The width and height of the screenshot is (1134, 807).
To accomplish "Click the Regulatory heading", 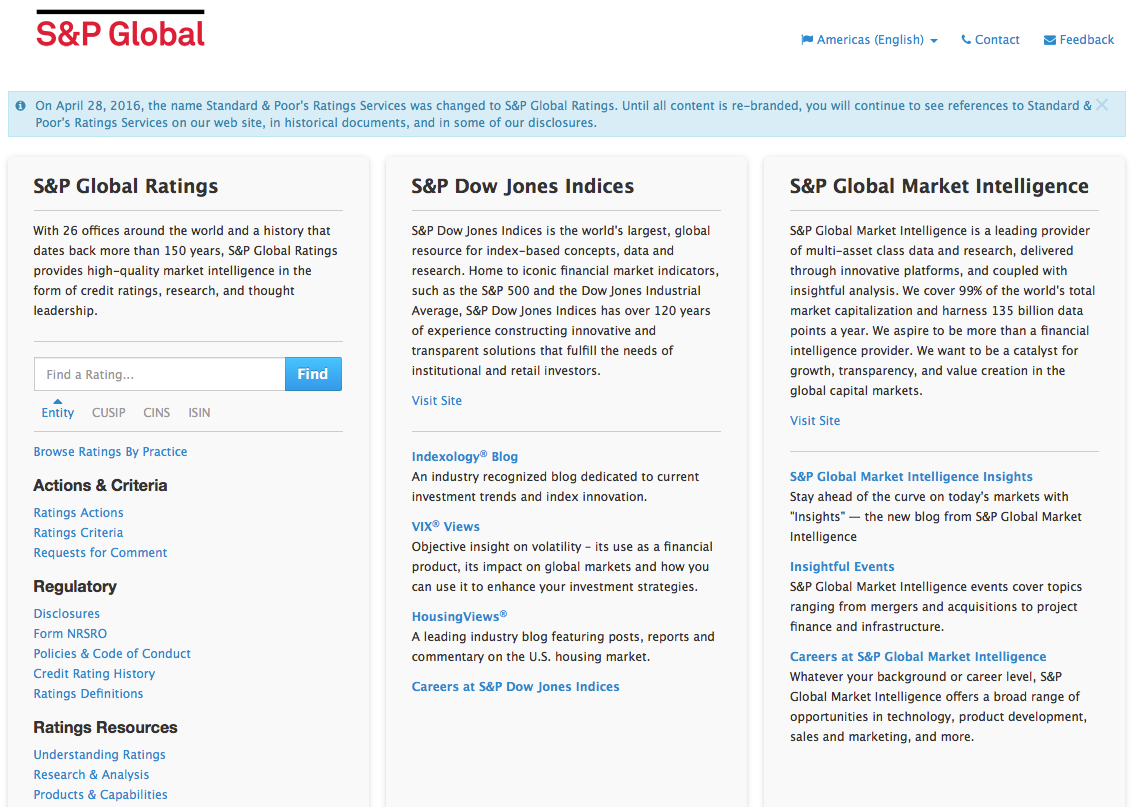I will tap(74, 586).
